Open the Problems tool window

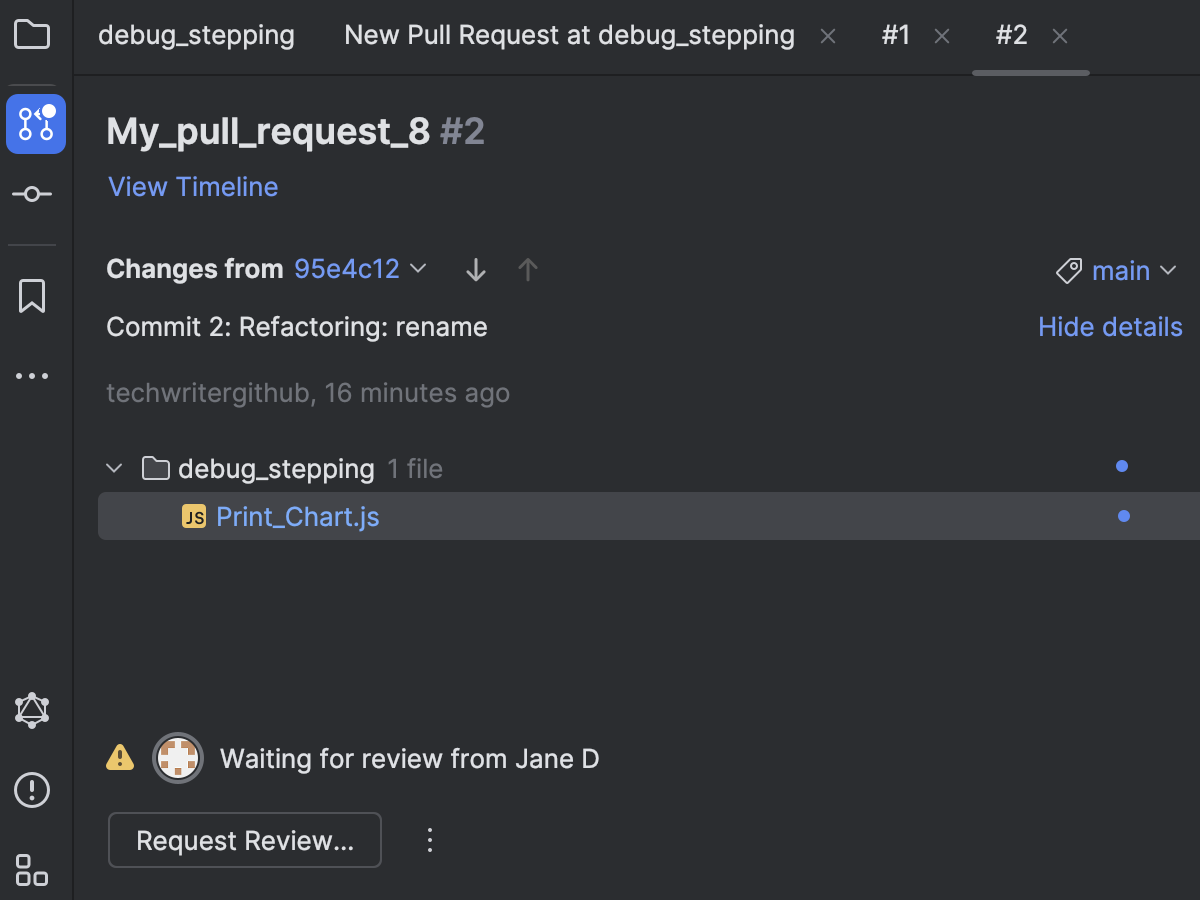tap(31, 790)
